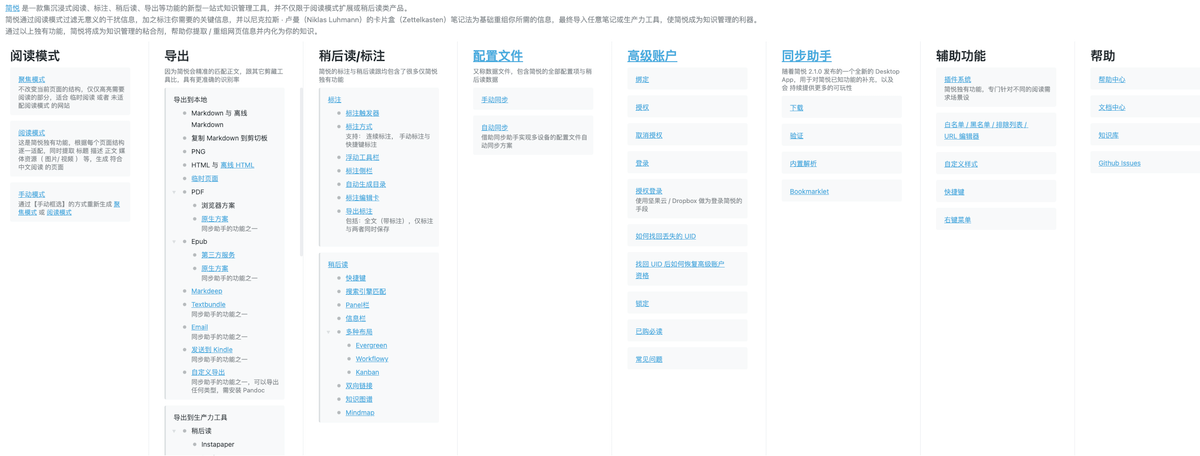This screenshot has width=1200, height=456.
Task: Open the 插件系统 link
Action: [957, 79]
